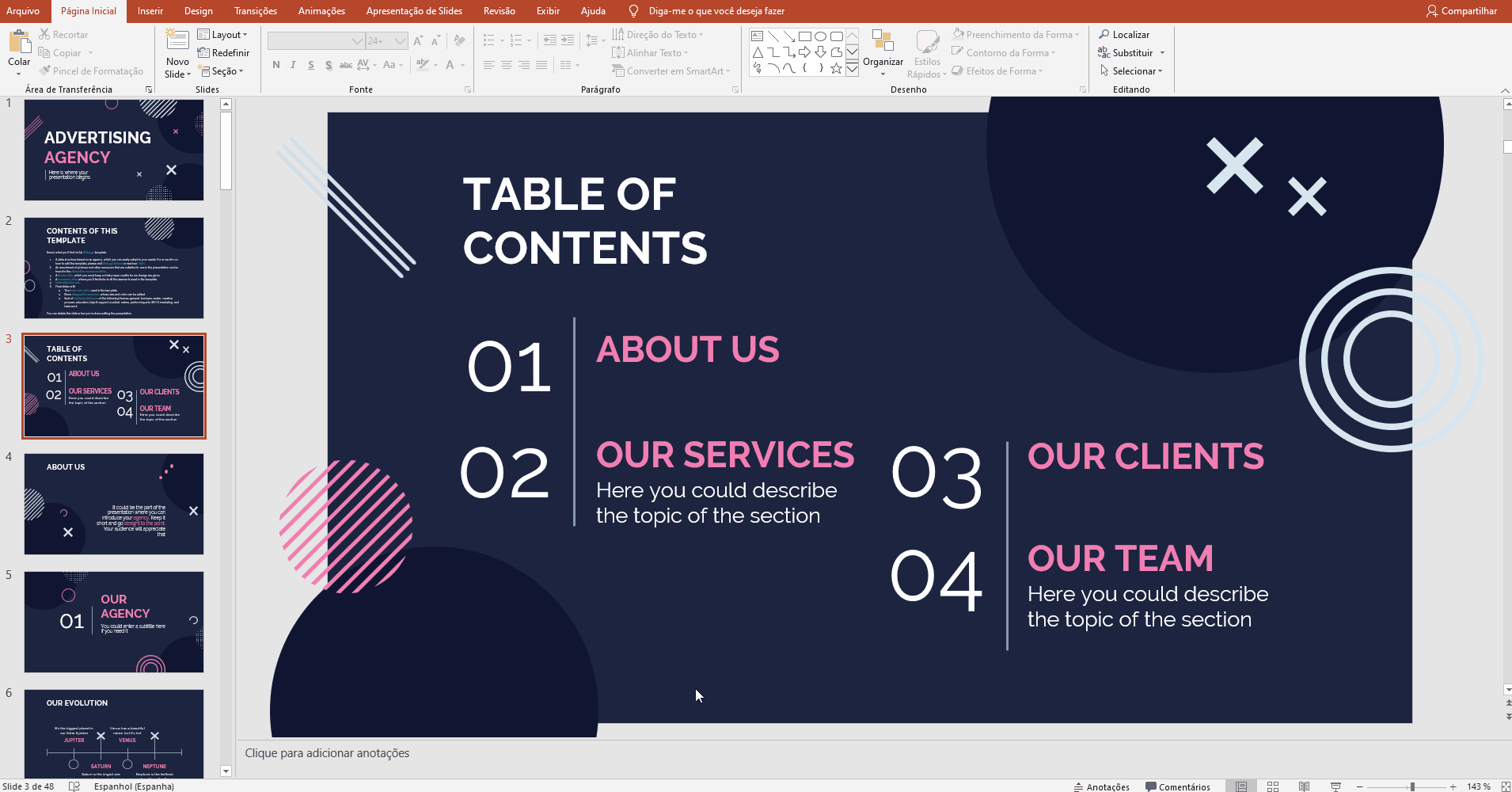Toggle underline formatting

[x=311, y=65]
